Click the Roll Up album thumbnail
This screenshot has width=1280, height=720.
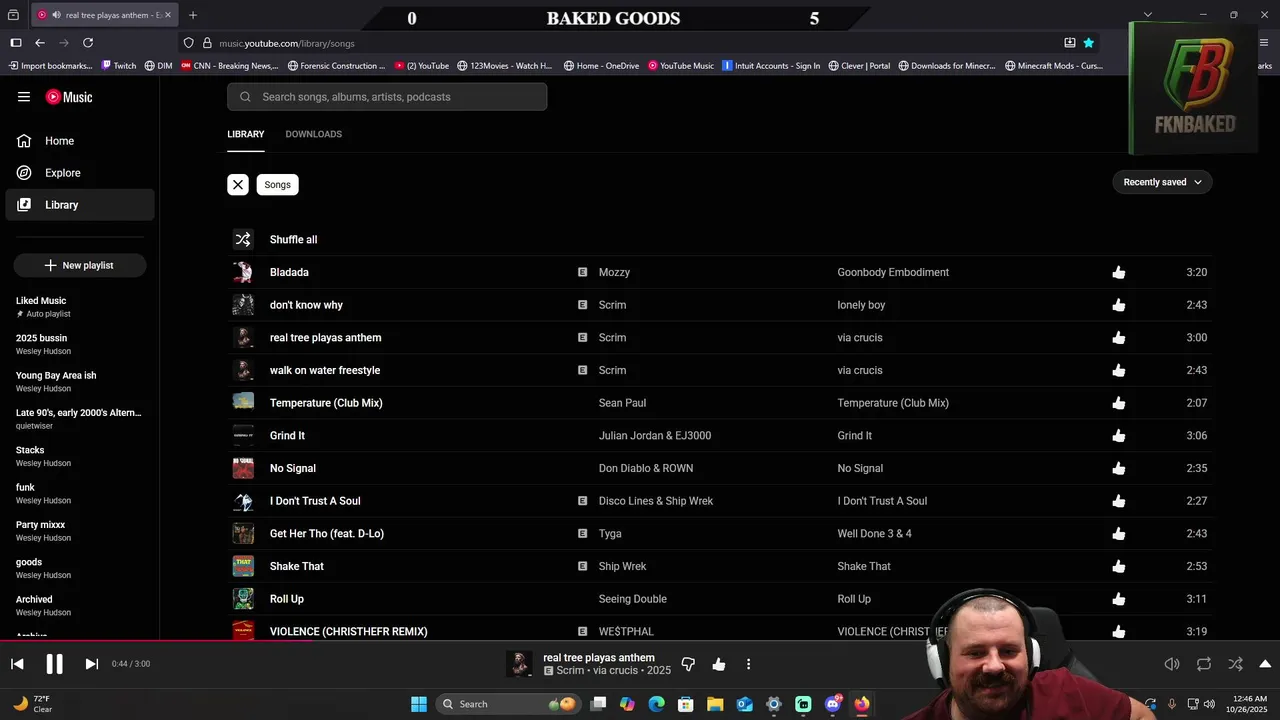[243, 599]
